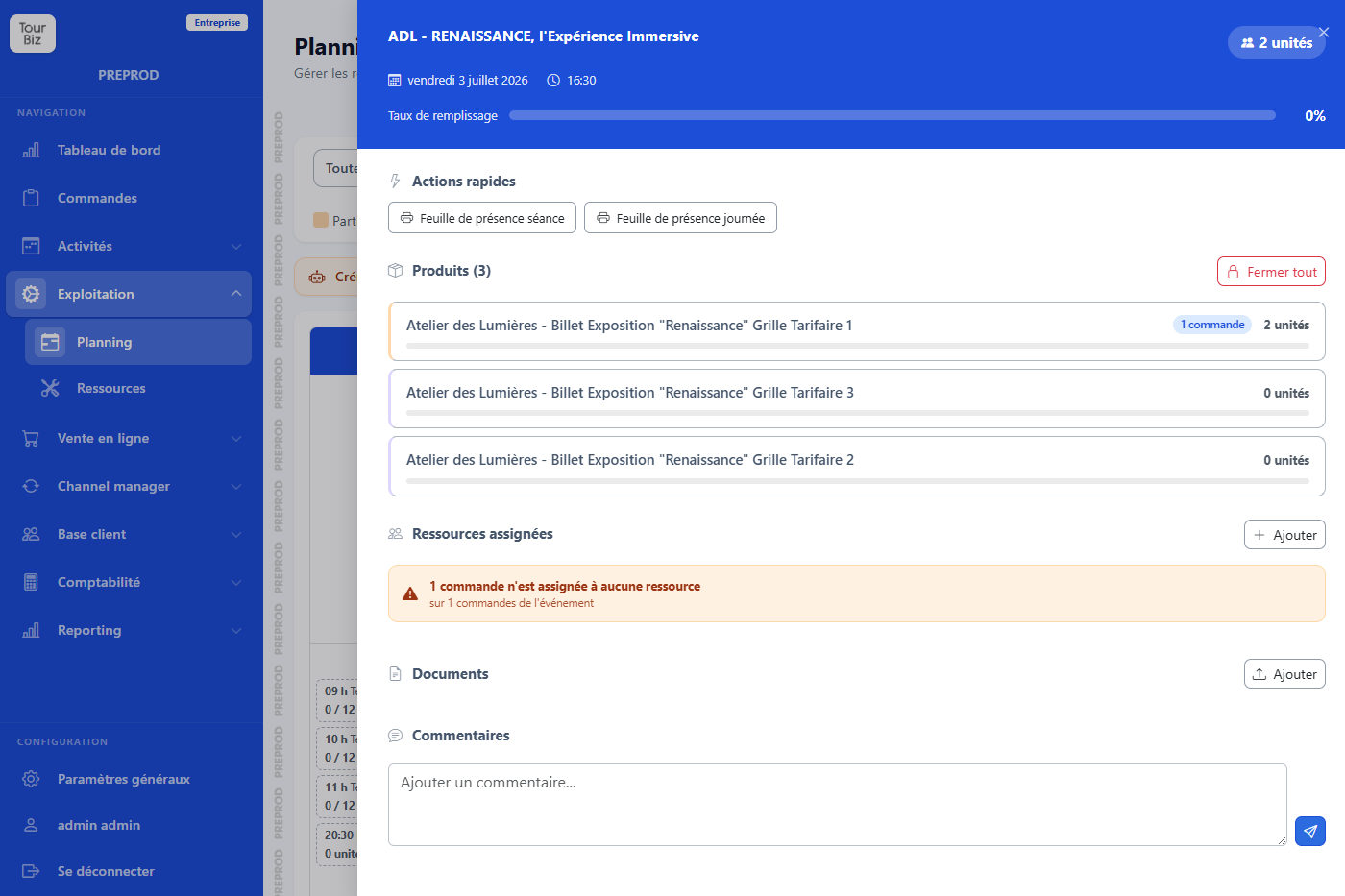Click the unassigned commande warning banner
The image size is (1345, 896).
click(x=857, y=593)
